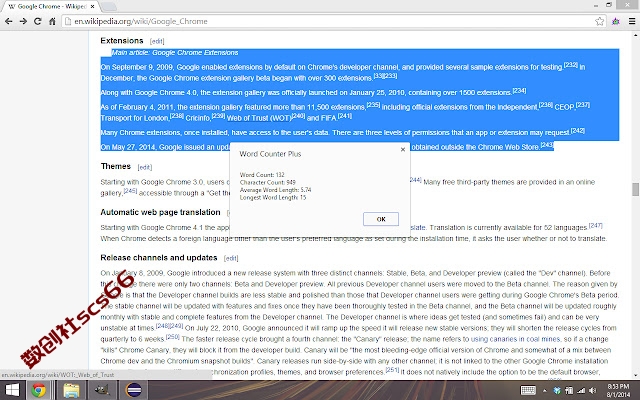Open File Explorer from the taskbar
The height and width of the screenshot is (400, 640).
pyautogui.click(x=71, y=391)
